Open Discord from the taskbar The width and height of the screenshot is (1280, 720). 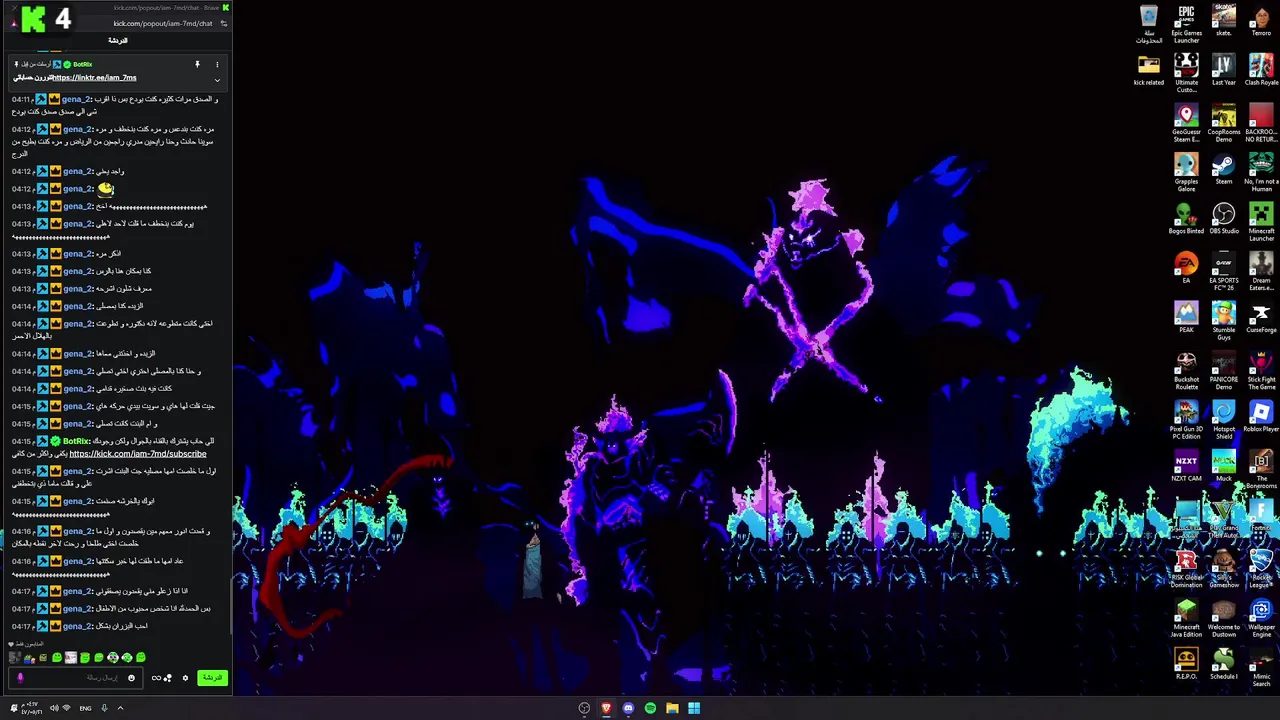click(x=628, y=708)
